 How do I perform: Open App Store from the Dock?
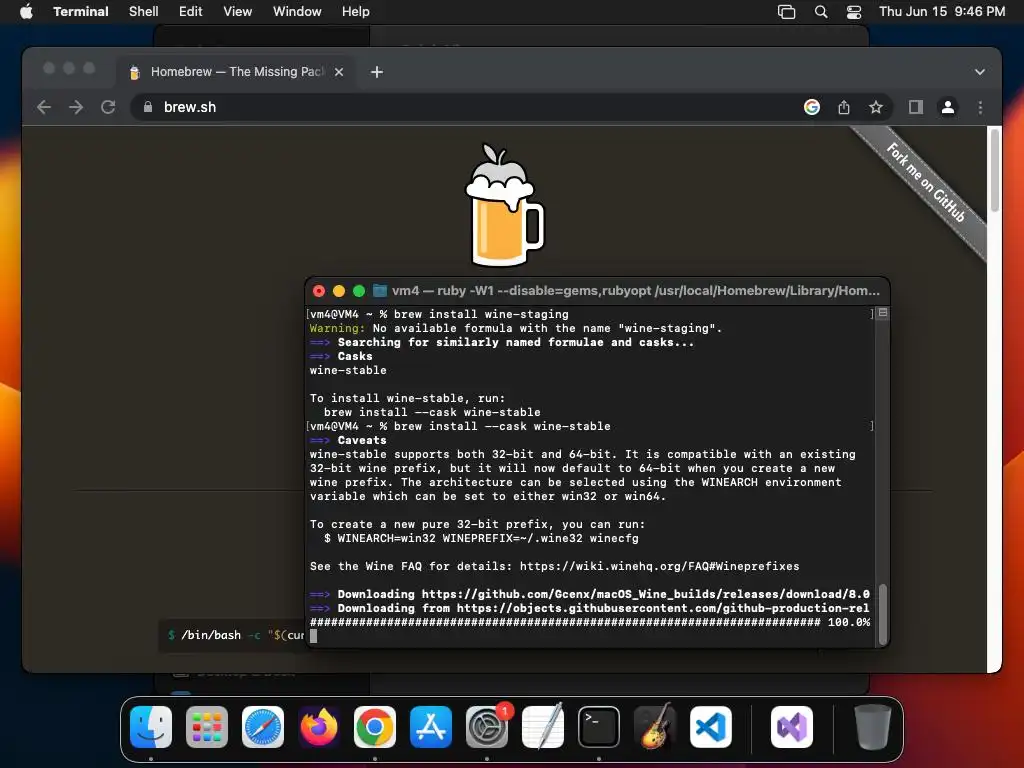(431, 727)
